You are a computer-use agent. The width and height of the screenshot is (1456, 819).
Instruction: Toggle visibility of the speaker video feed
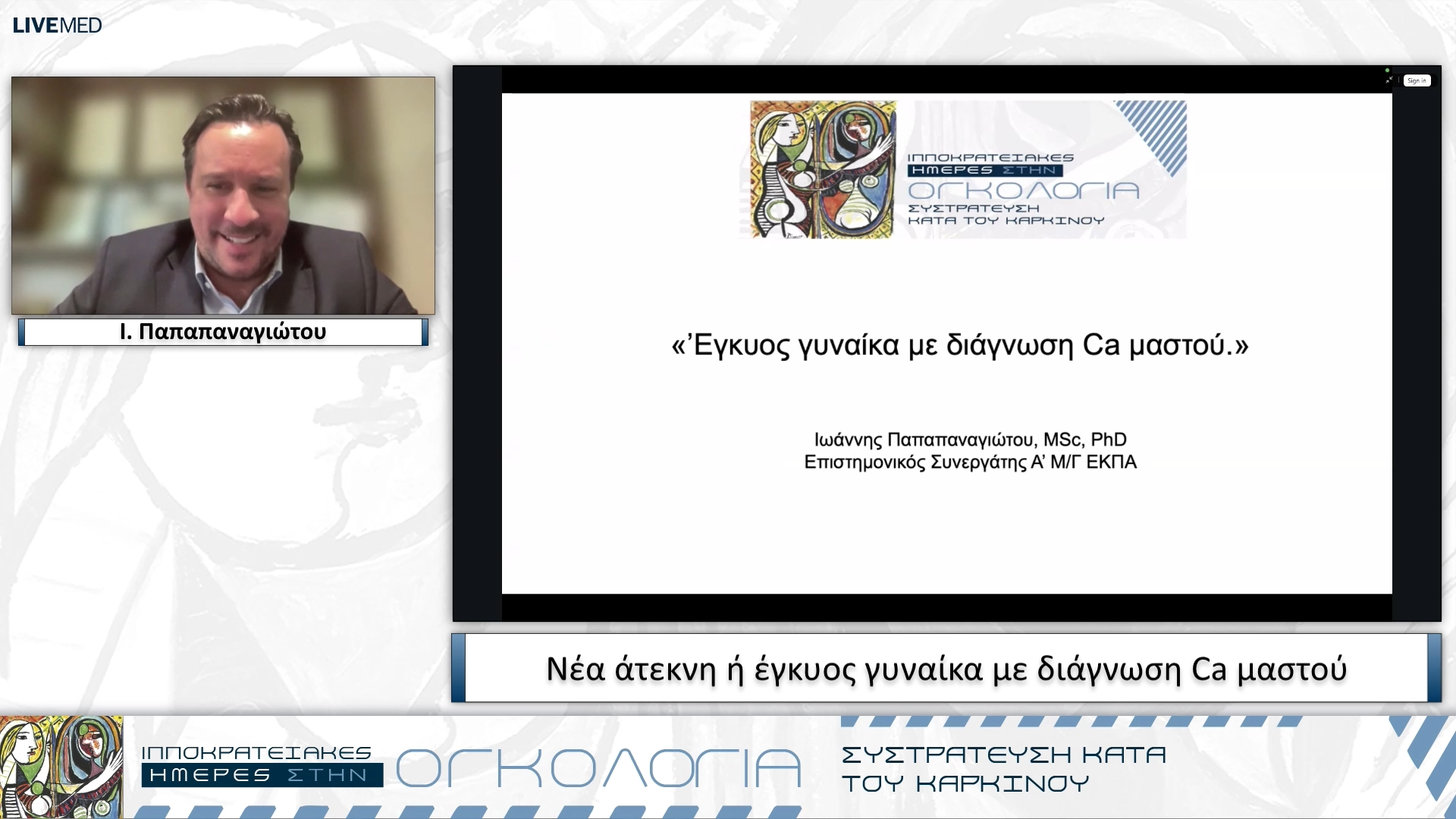[x=222, y=195]
